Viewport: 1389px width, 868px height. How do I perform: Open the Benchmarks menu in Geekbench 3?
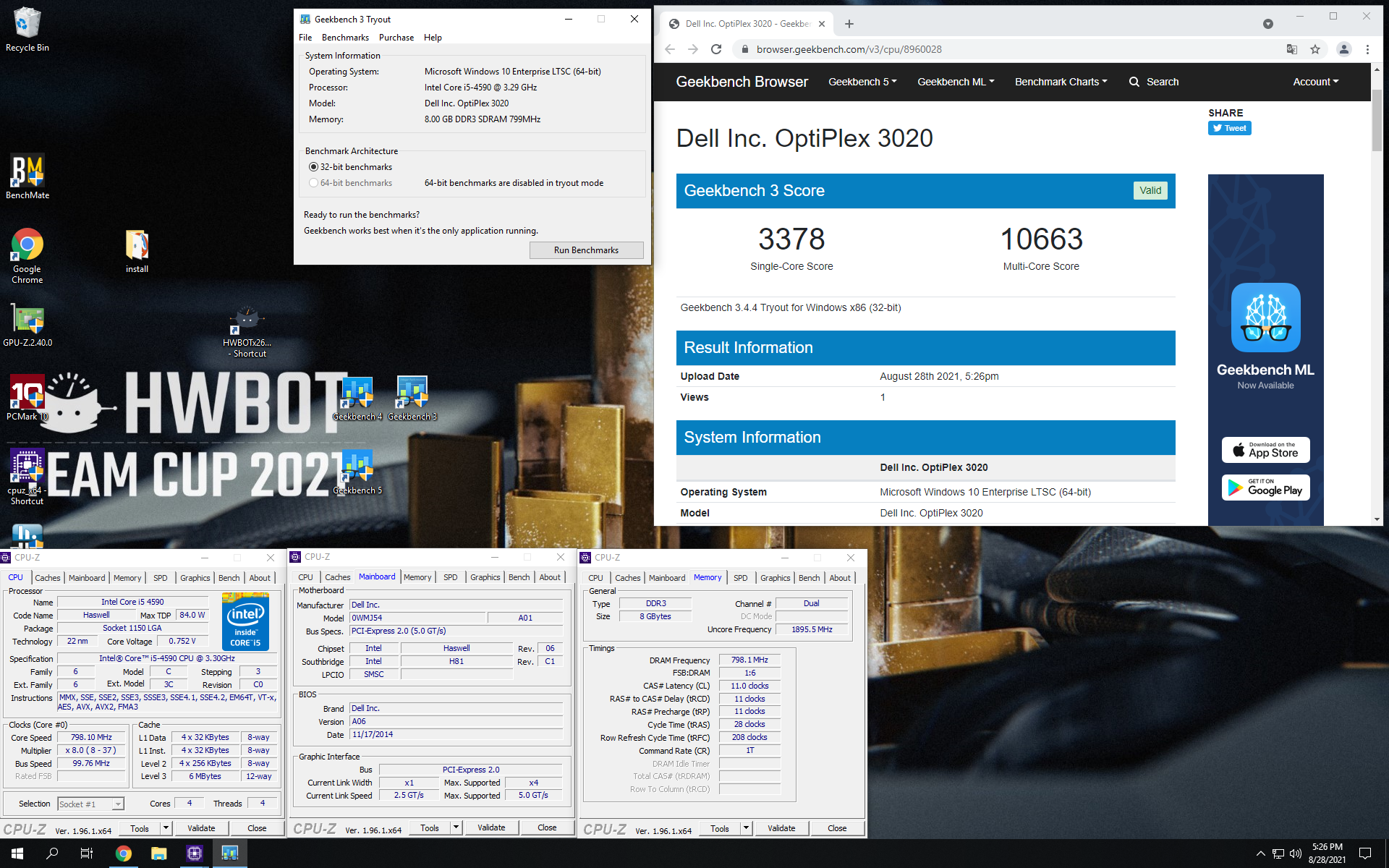[x=345, y=38]
